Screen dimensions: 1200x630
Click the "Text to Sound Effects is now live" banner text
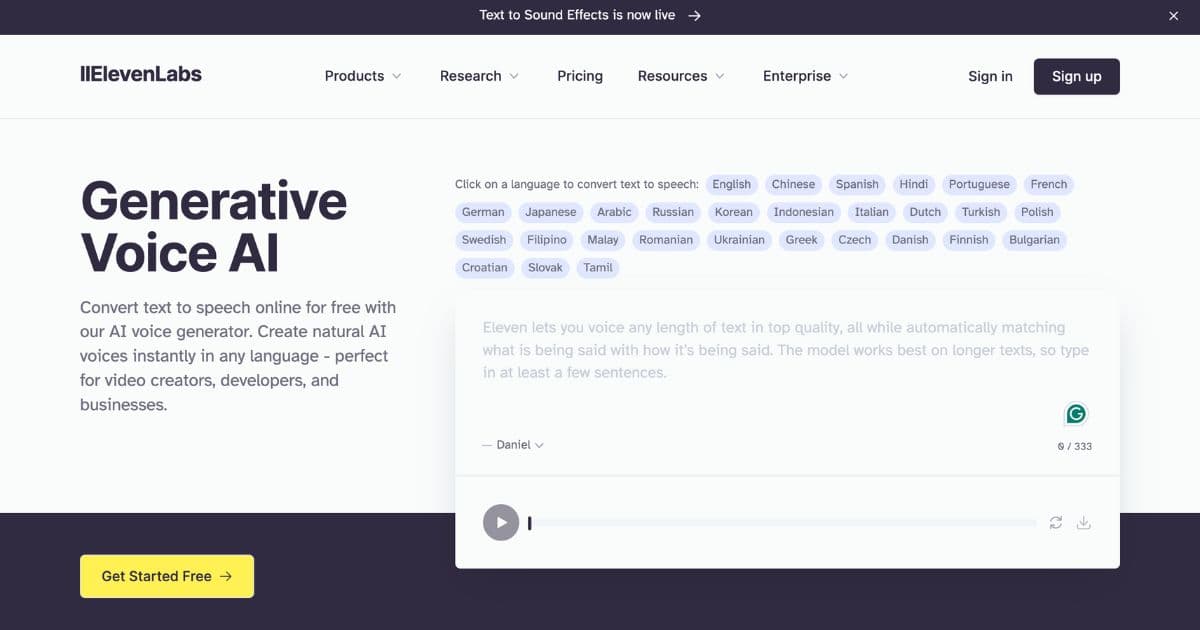[577, 16]
